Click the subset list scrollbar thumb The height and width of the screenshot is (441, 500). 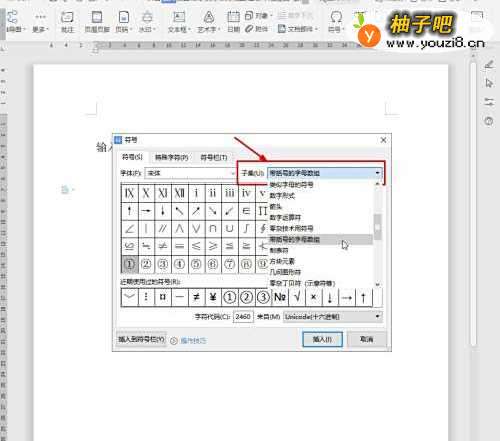pyautogui.click(x=377, y=227)
